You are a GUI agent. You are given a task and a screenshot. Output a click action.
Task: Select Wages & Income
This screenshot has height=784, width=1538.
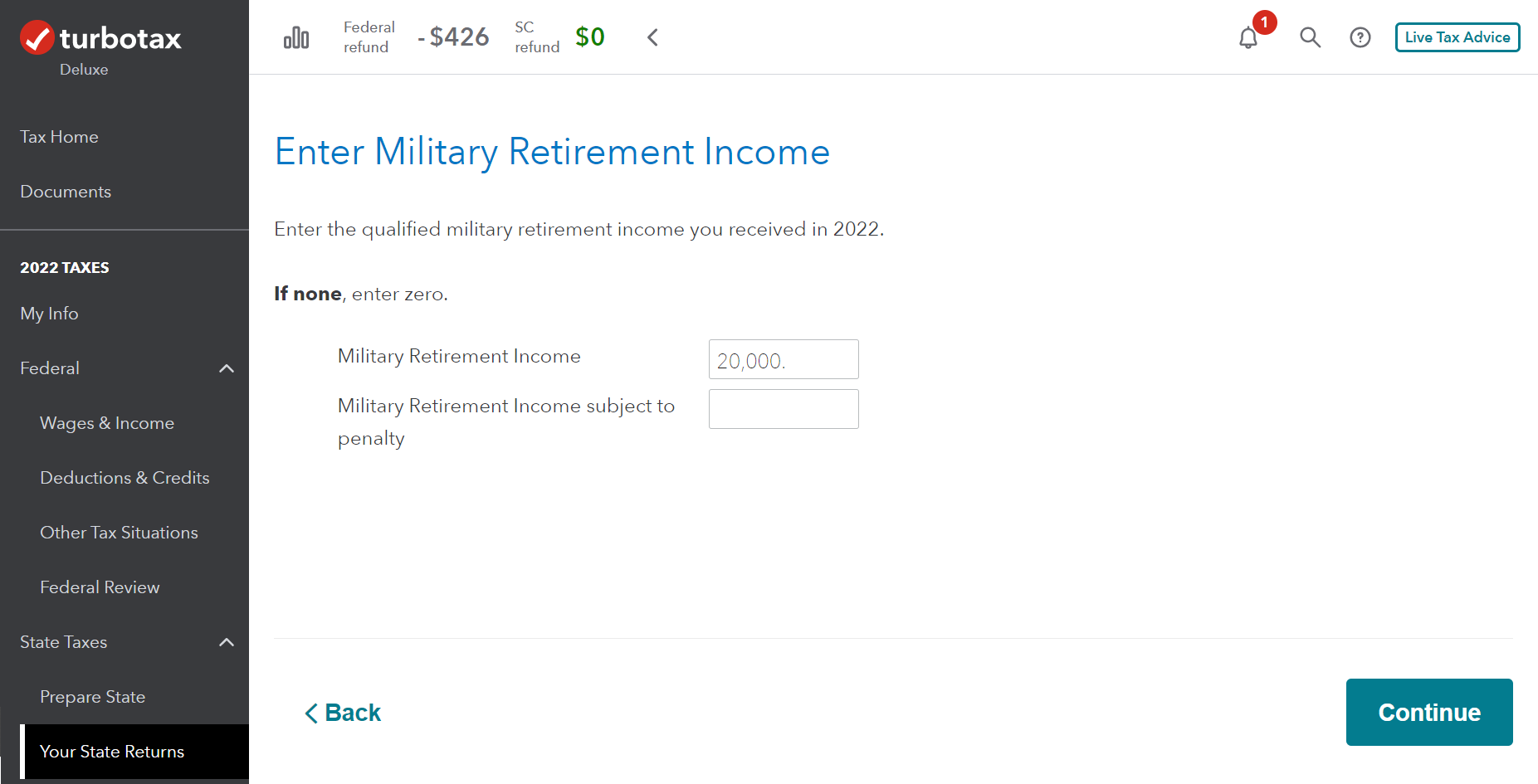point(107,423)
